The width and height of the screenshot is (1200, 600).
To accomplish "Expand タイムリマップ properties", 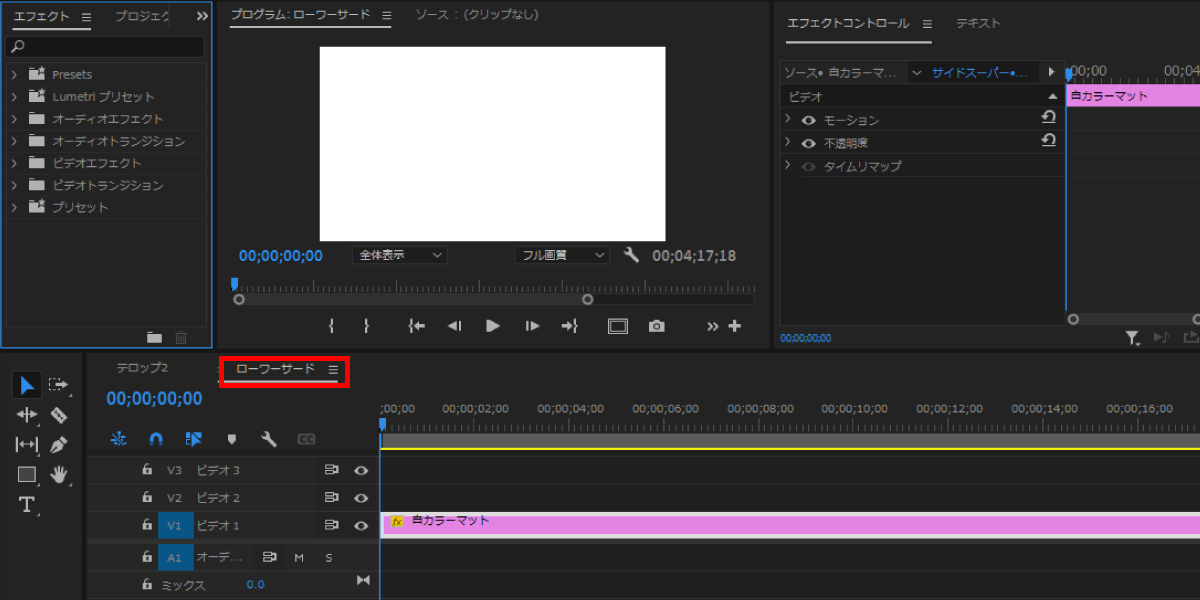I will (x=788, y=165).
